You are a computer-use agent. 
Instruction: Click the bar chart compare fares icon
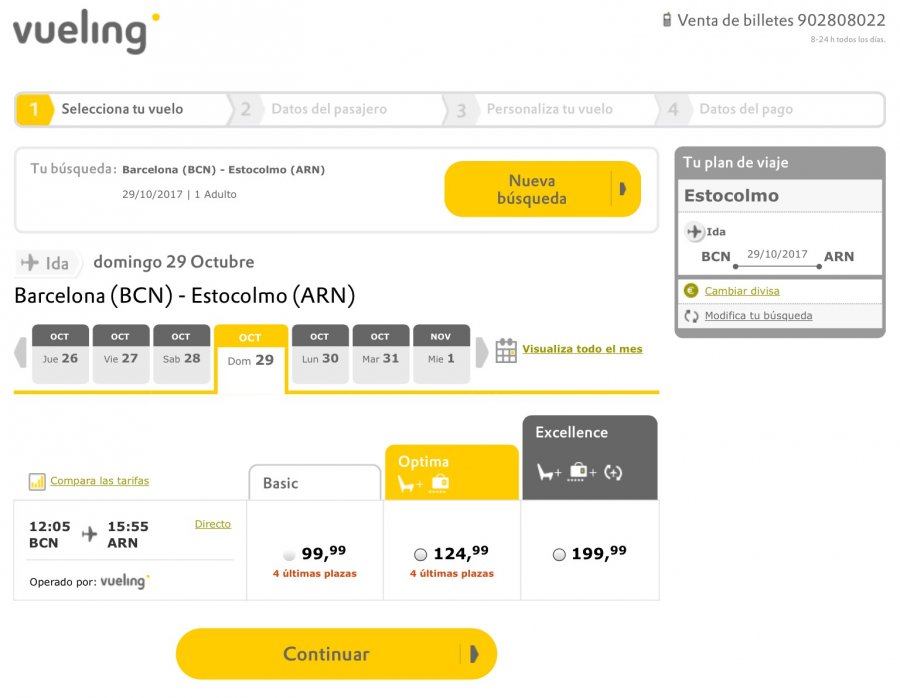coord(37,481)
